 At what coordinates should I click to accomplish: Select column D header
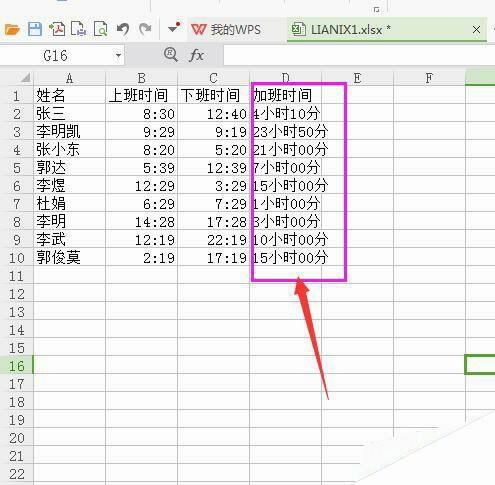pyautogui.click(x=285, y=77)
